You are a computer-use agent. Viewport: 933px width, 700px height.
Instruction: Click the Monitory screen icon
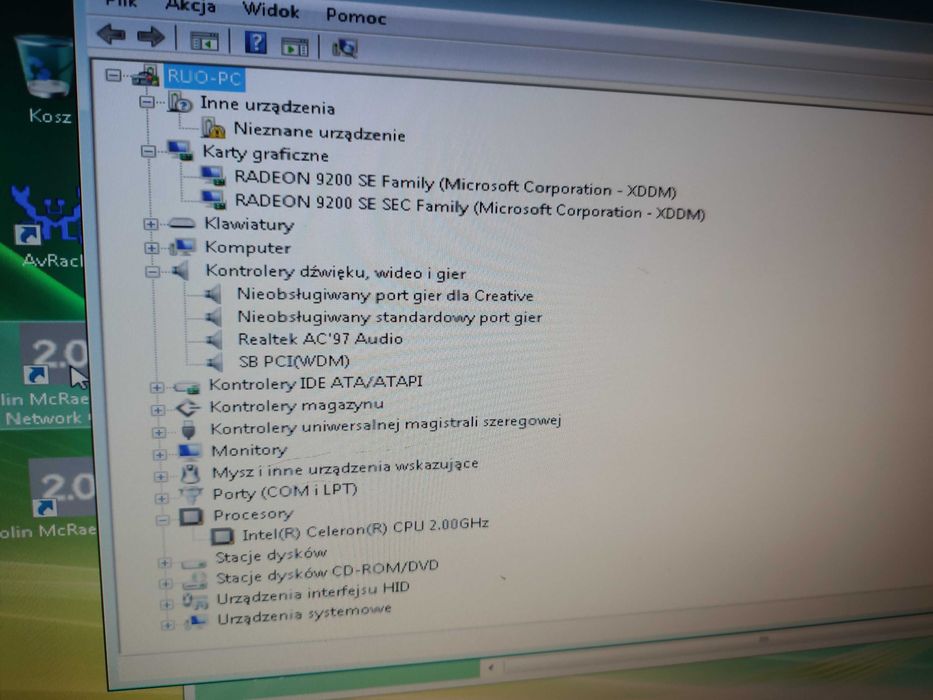(190, 451)
